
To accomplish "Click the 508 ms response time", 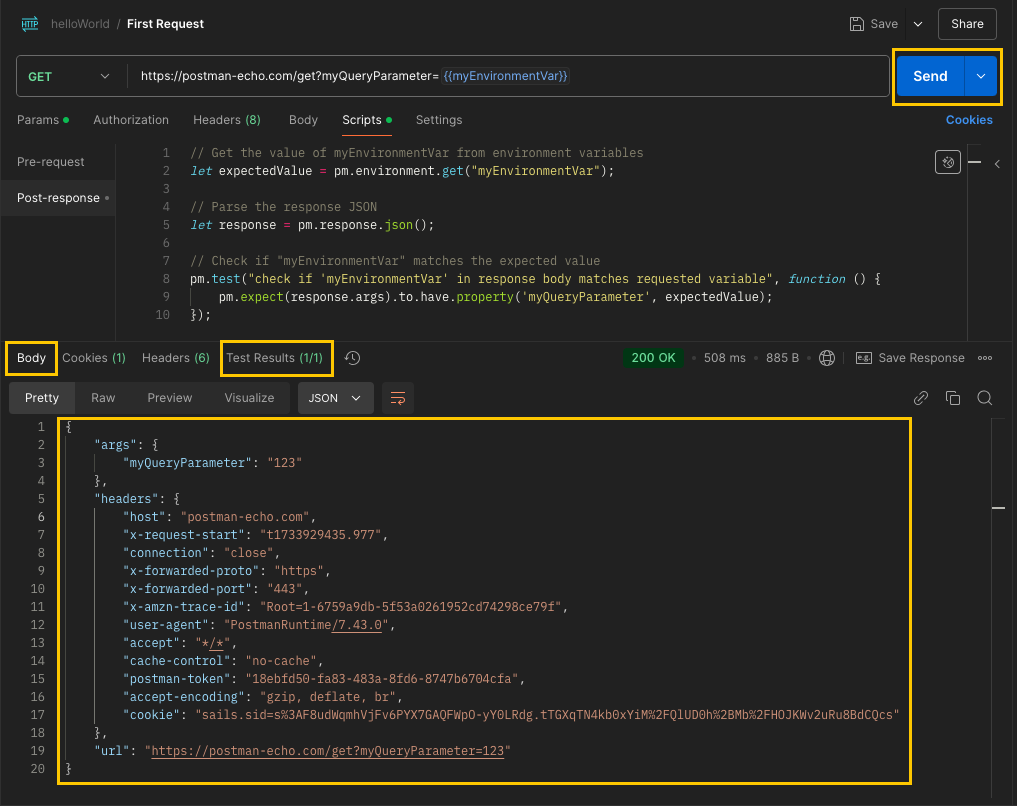I will (x=724, y=358).
